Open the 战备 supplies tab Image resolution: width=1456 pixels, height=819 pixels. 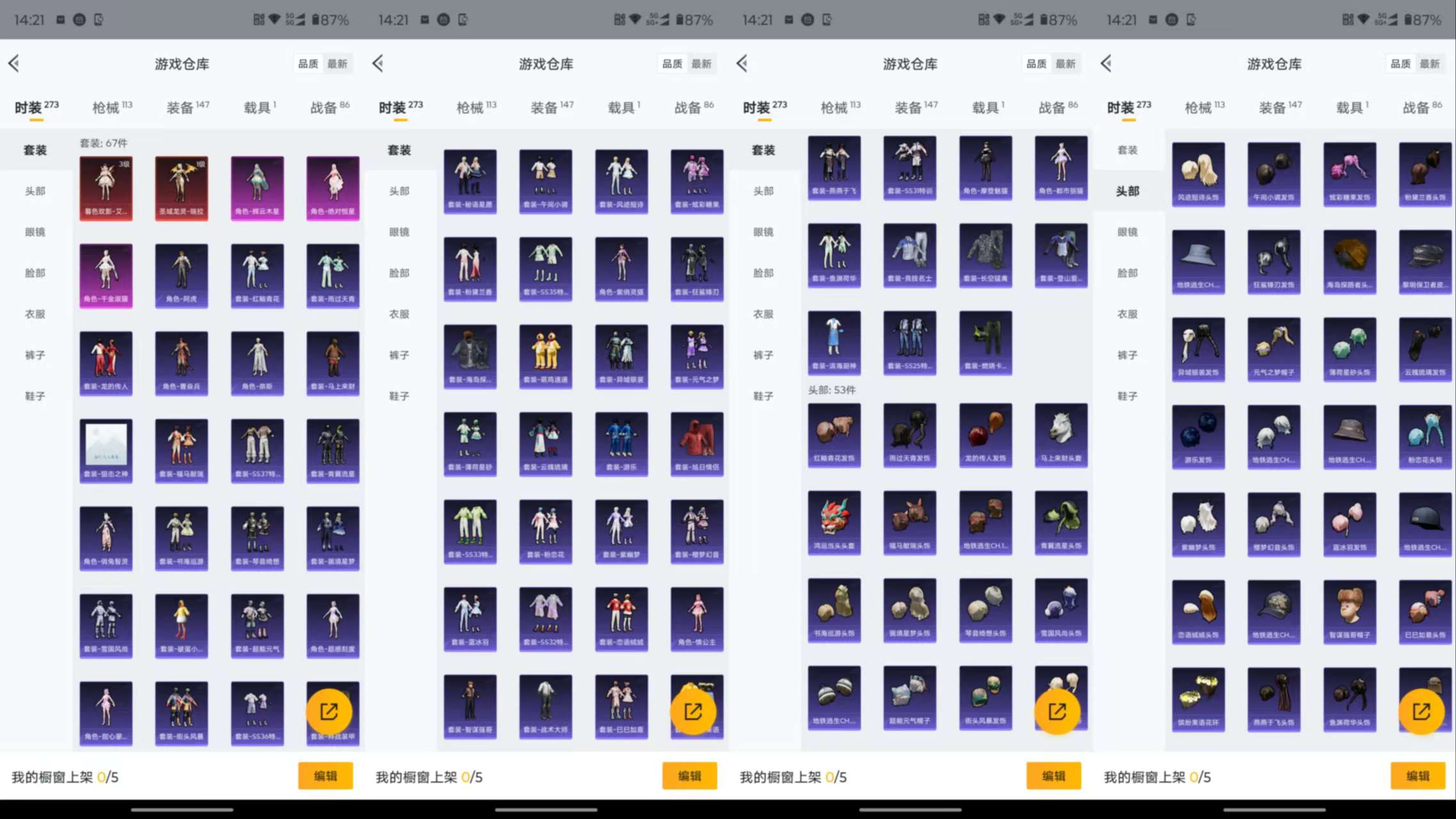coord(328,106)
